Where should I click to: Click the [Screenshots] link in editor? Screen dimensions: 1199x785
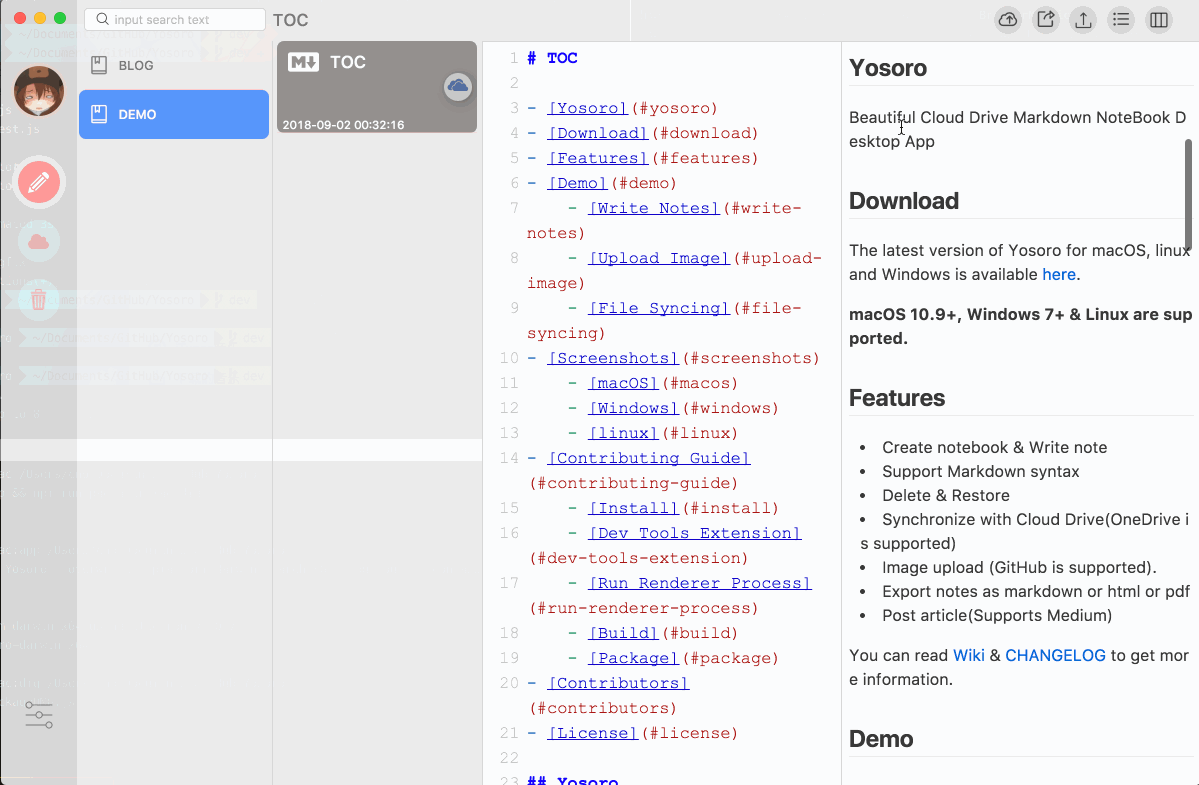(613, 358)
